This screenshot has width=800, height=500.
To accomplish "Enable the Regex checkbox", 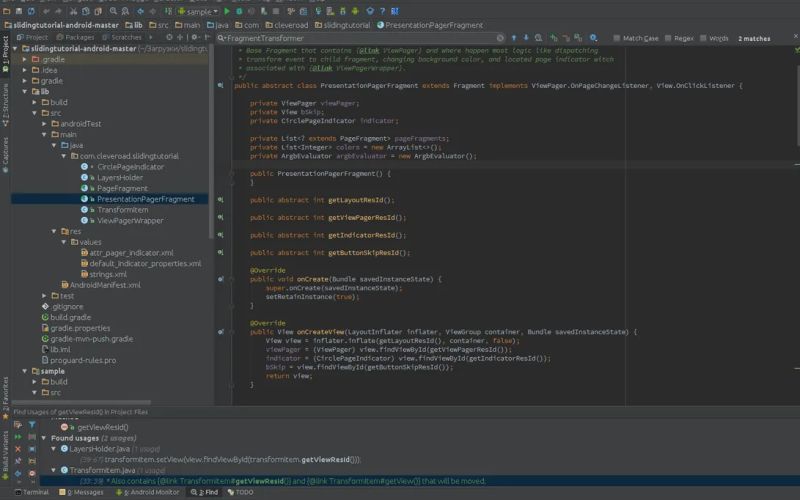I will [x=667, y=38].
